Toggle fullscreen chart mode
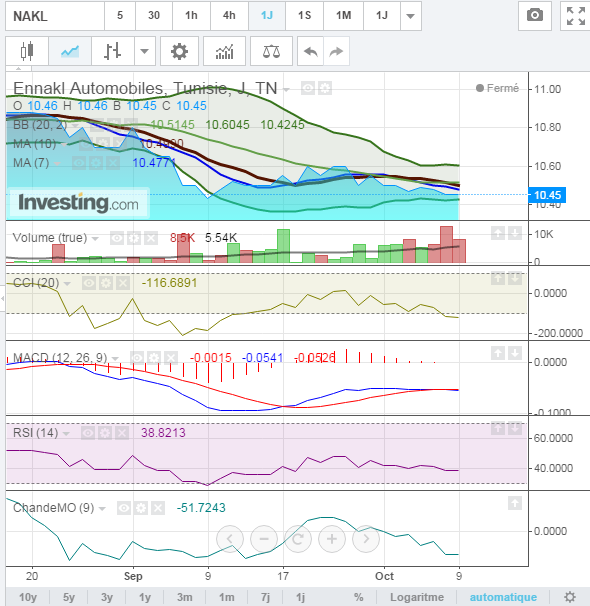This screenshot has width=590, height=606. pos(576,15)
